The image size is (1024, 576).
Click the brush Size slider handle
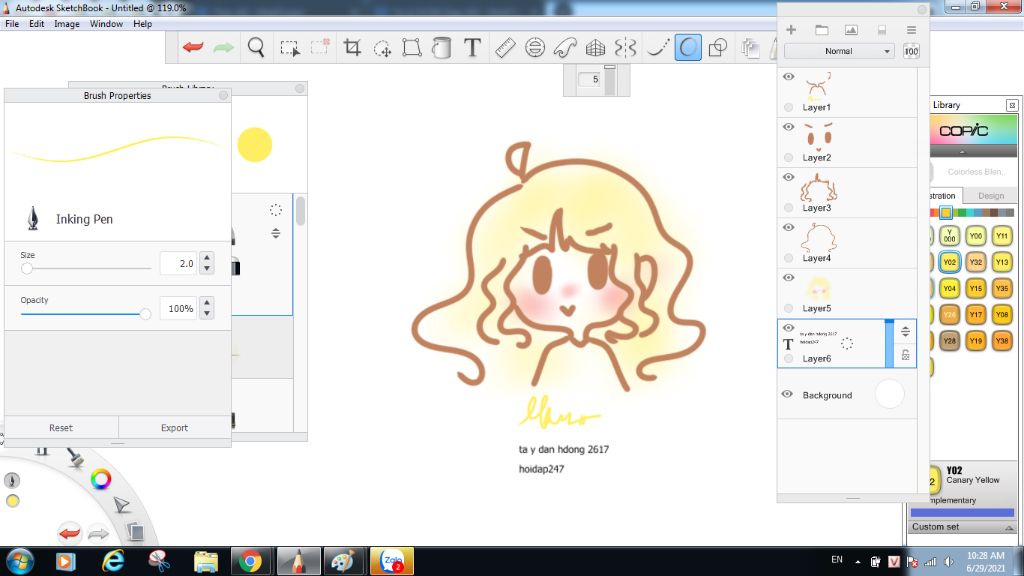[27, 268]
